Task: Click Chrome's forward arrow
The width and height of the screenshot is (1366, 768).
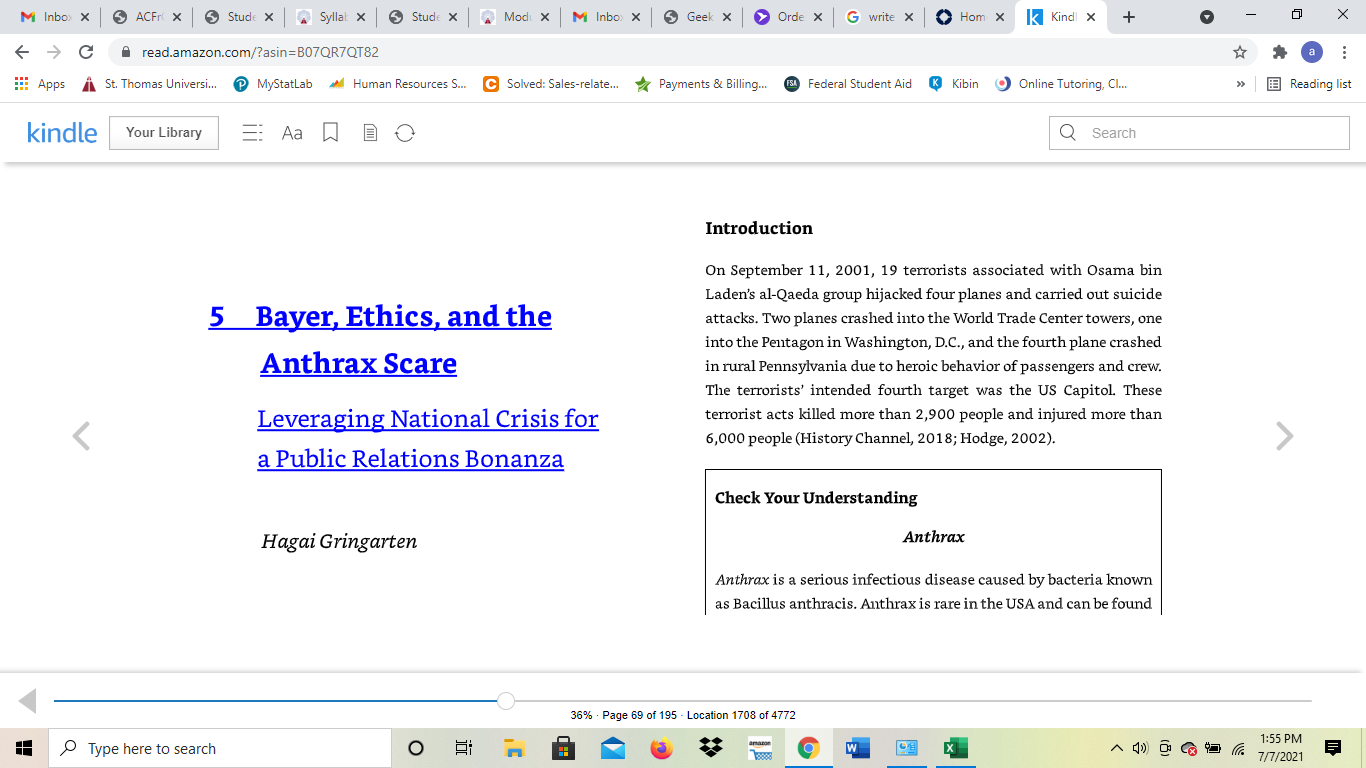Action: point(54,52)
